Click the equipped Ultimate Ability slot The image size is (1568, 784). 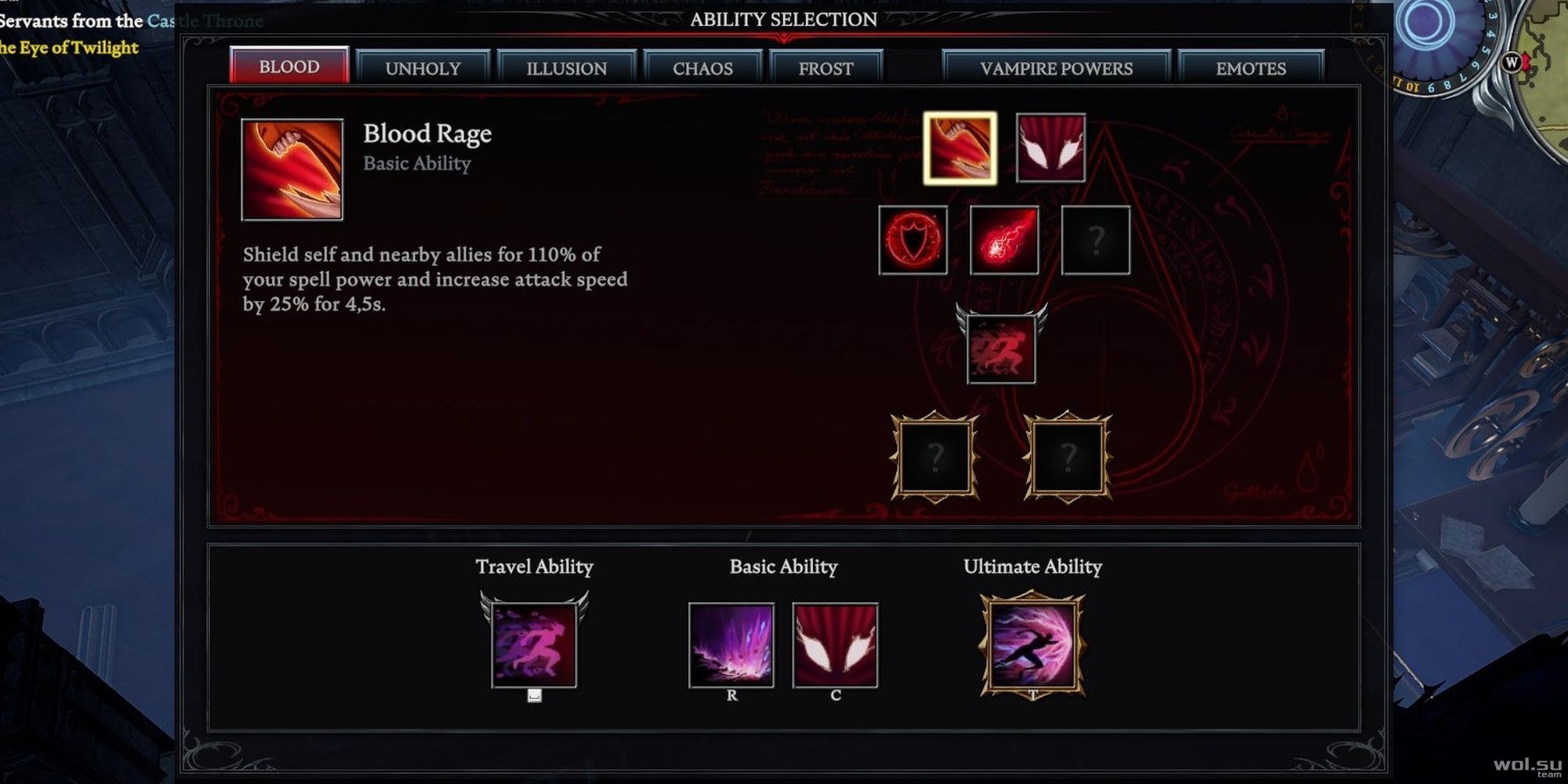[x=1033, y=645]
